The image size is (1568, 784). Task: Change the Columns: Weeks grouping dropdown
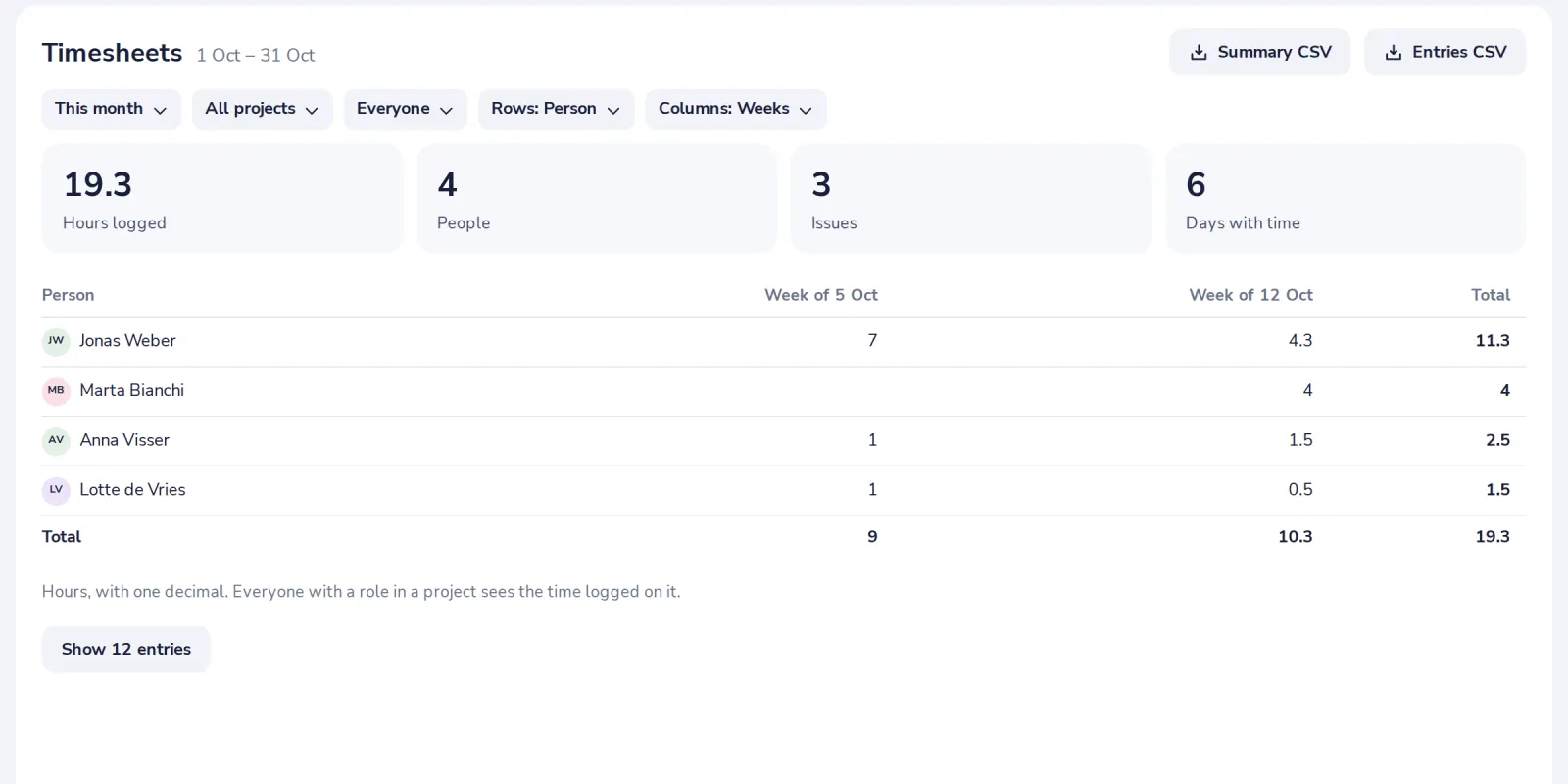[x=735, y=109]
